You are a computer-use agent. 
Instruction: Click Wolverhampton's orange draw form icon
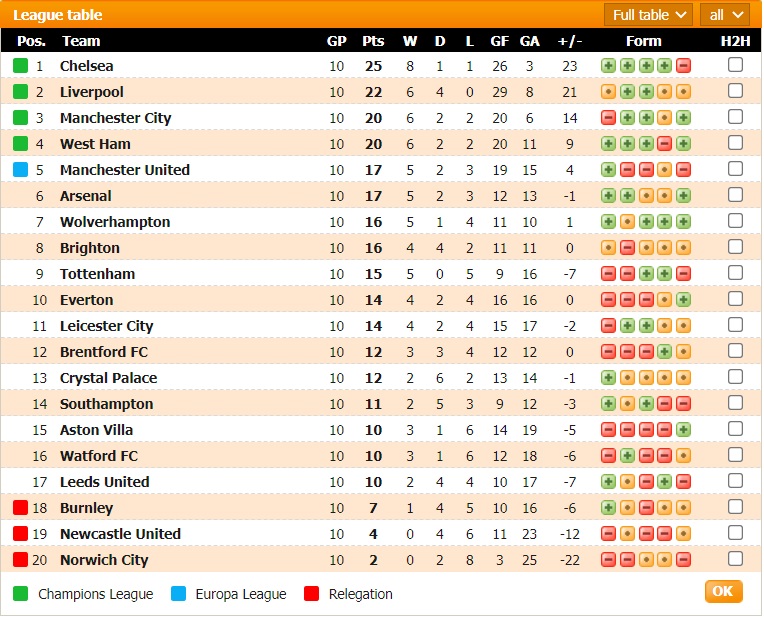627,222
